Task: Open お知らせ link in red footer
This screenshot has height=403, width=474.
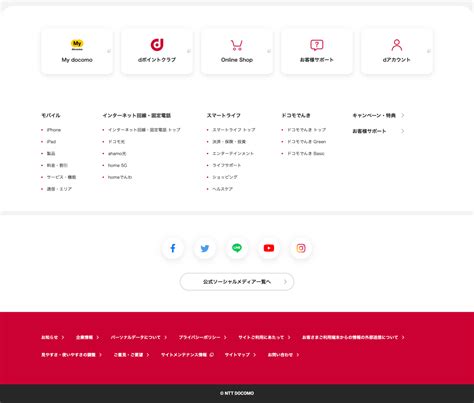Action: pyautogui.click(x=49, y=337)
